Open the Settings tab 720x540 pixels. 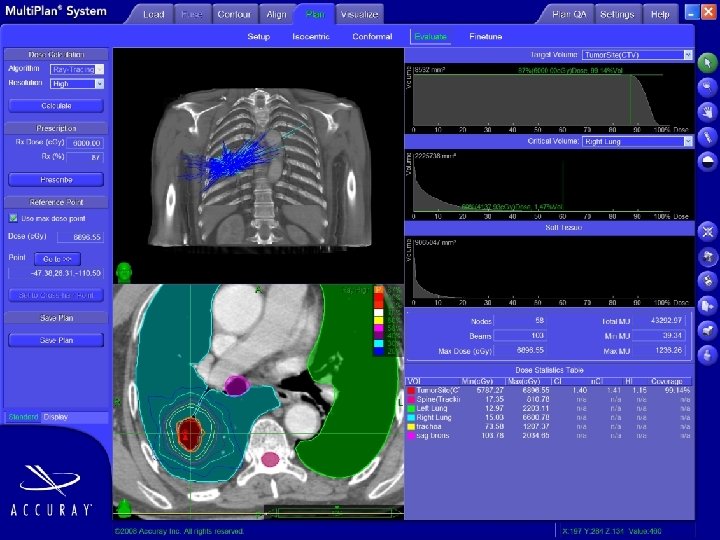pyautogui.click(x=617, y=14)
